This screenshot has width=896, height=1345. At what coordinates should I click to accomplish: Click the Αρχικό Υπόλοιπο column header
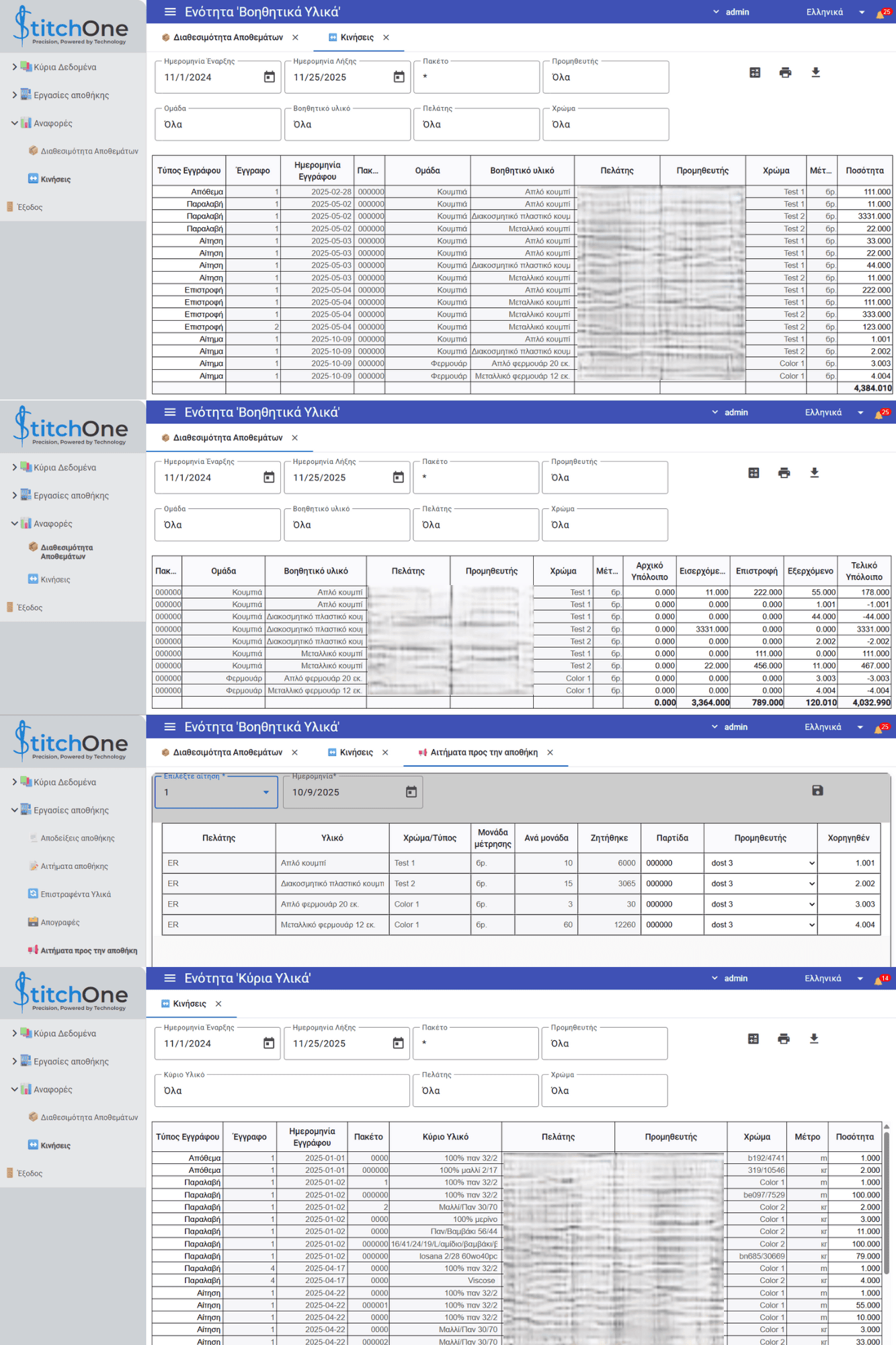click(x=649, y=572)
